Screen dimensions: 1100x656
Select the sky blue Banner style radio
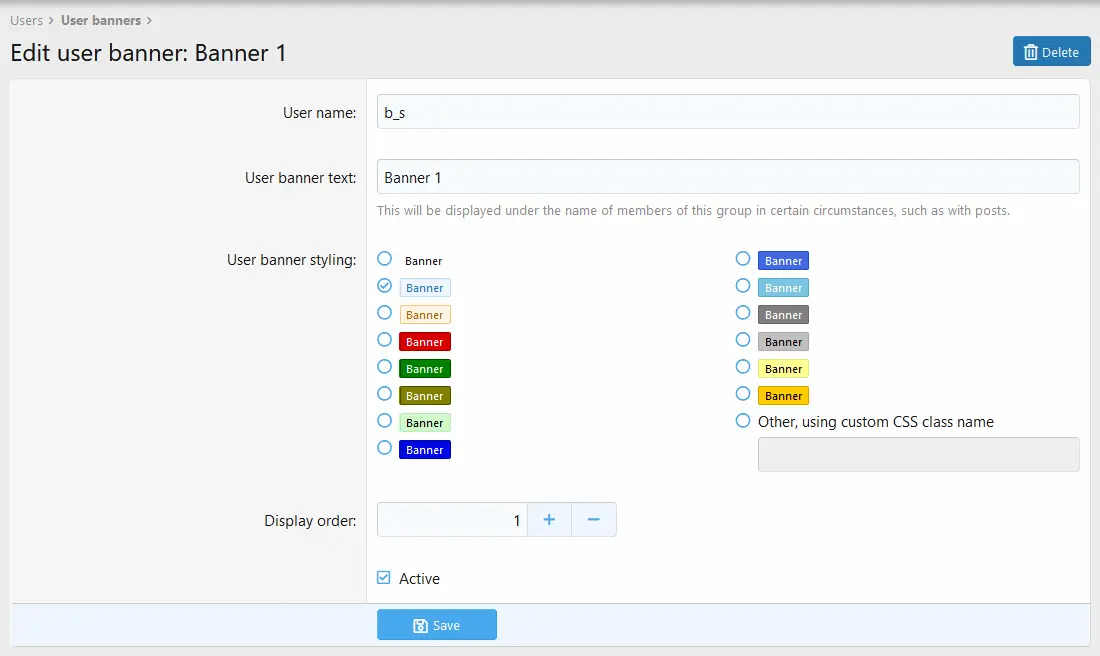pos(743,286)
